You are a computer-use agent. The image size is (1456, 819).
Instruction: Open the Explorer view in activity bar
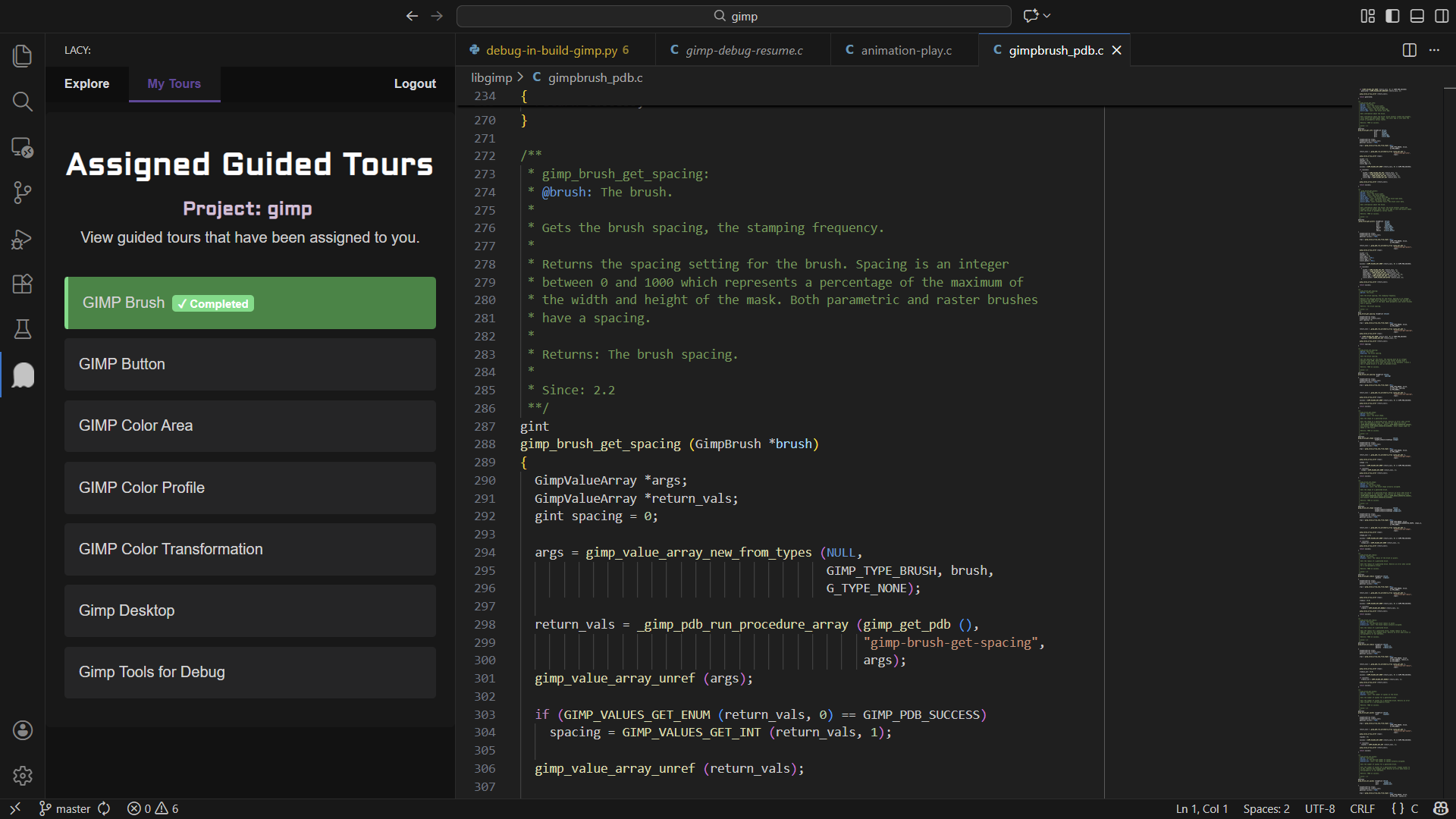click(23, 55)
